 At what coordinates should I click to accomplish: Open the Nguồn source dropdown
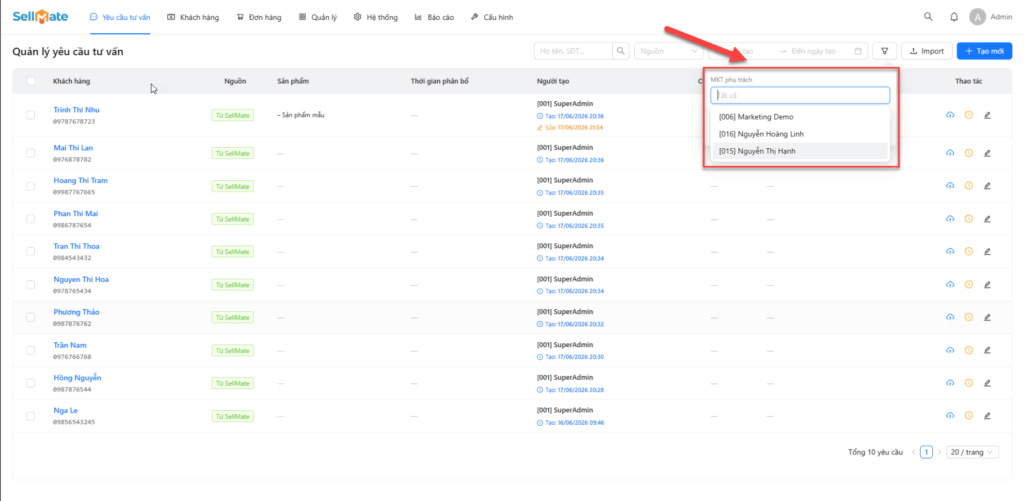669,51
